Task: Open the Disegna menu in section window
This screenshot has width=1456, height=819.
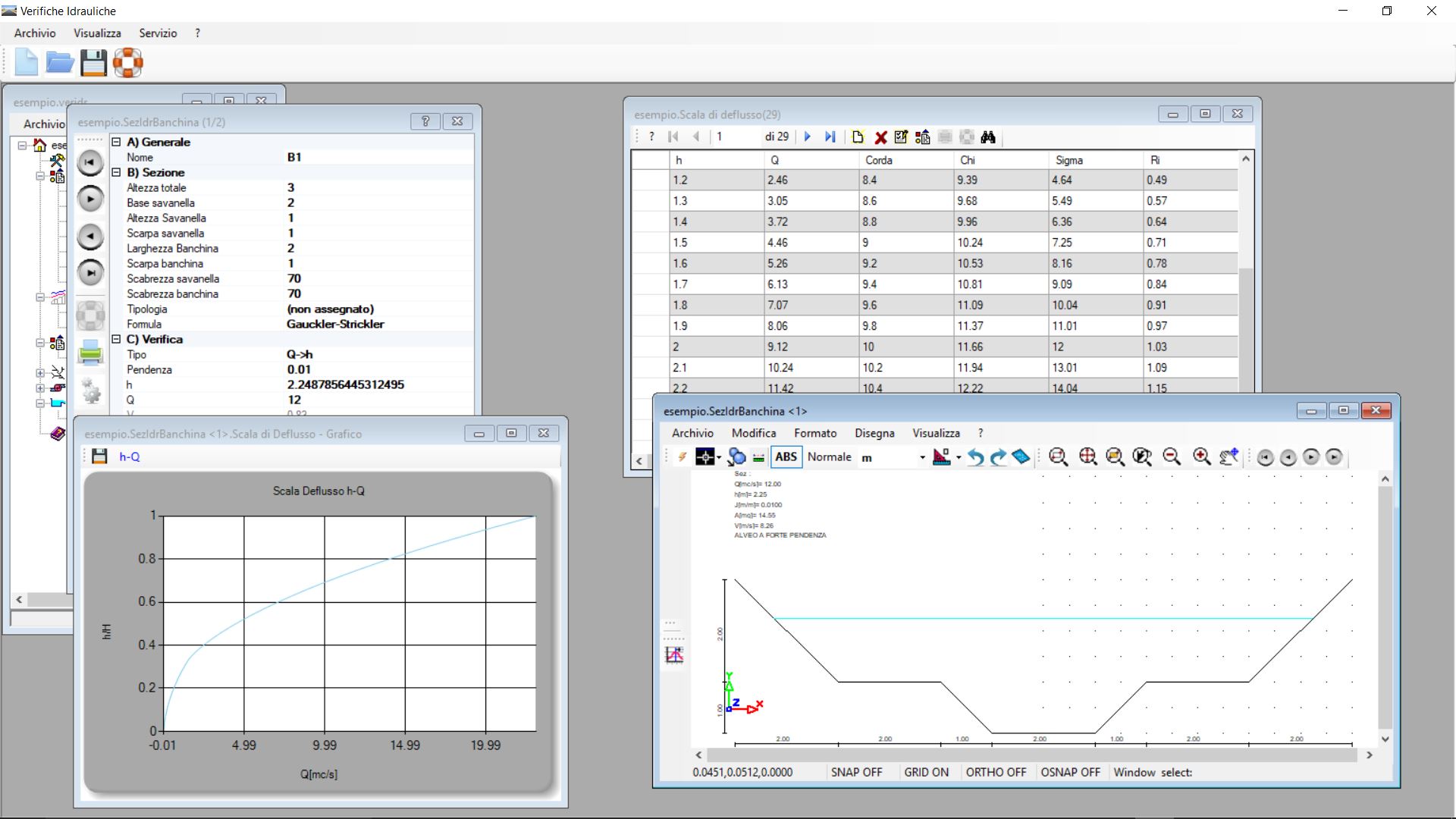Action: click(x=874, y=433)
